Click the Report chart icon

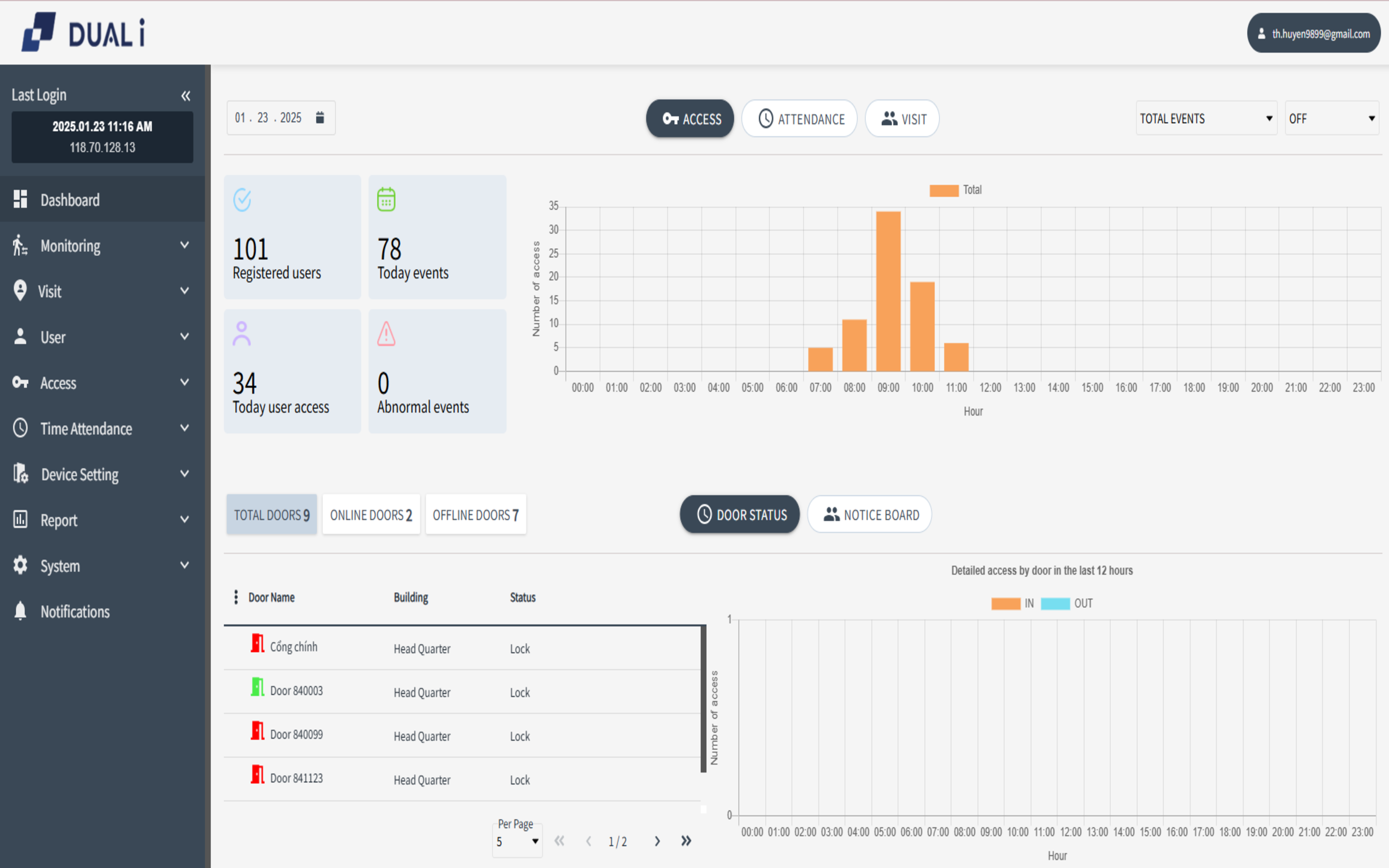(x=20, y=519)
